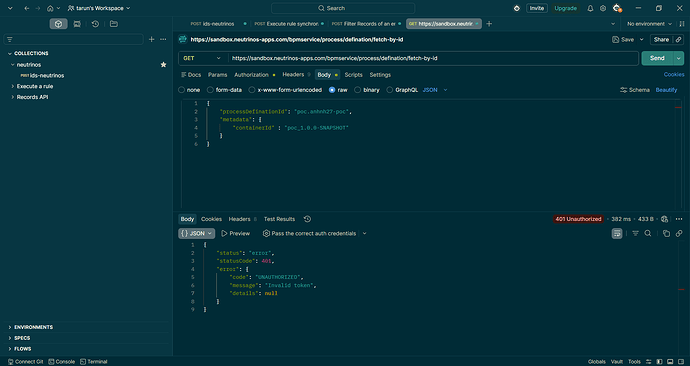690x366 pixels.
Task: Select x-www-form-urlencoded body type
Action: click(x=252, y=90)
